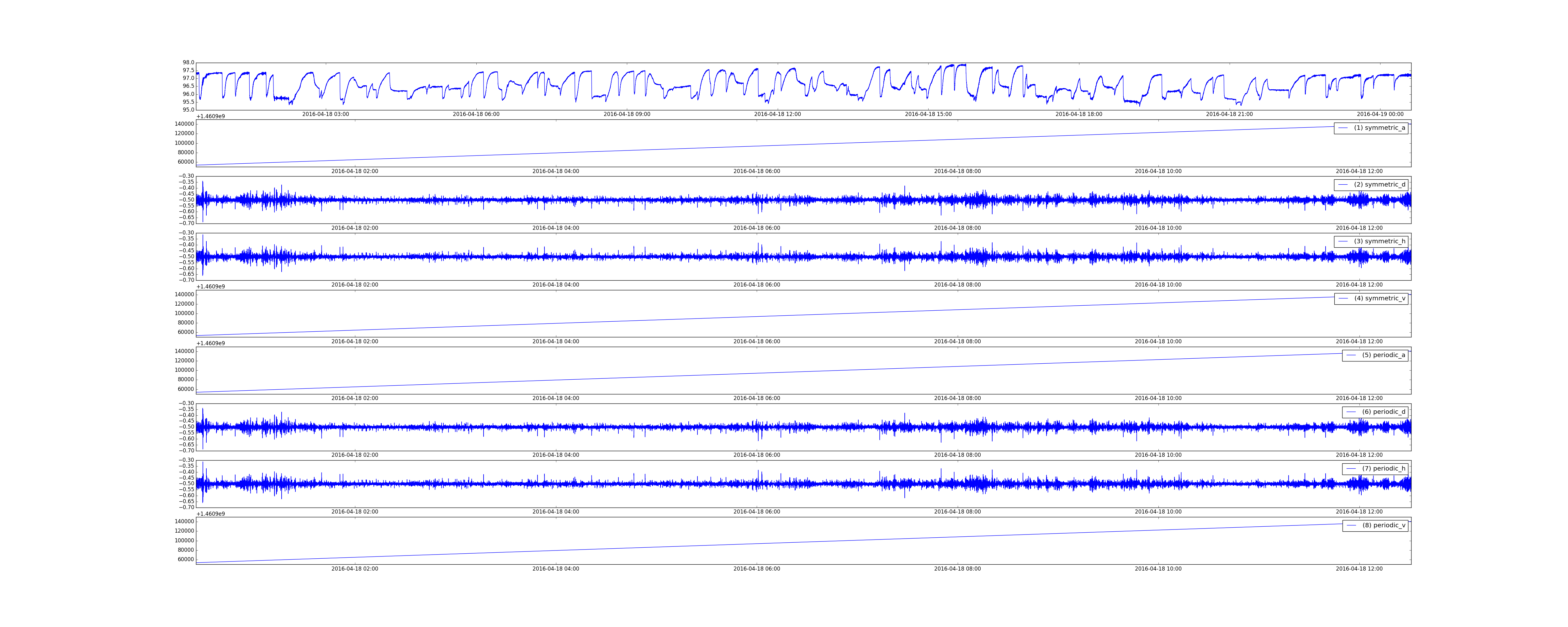Select the 2016-04-18 15:00 tick label
Screen dimensions: 1568x627
click(x=928, y=114)
